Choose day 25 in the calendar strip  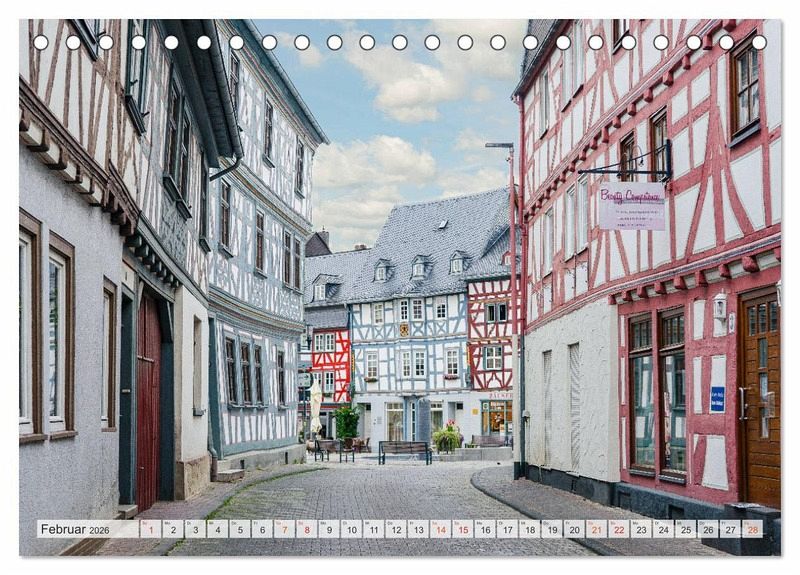point(685,529)
